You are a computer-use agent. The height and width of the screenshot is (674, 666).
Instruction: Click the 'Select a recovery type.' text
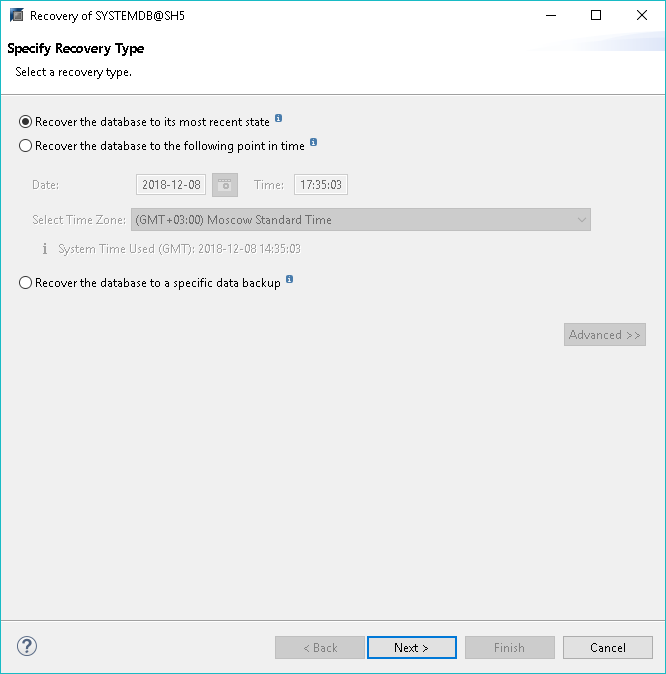click(x=74, y=72)
